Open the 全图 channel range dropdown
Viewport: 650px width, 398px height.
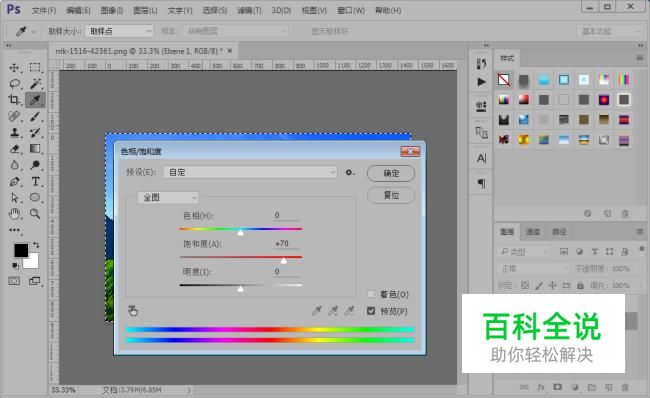pos(168,198)
